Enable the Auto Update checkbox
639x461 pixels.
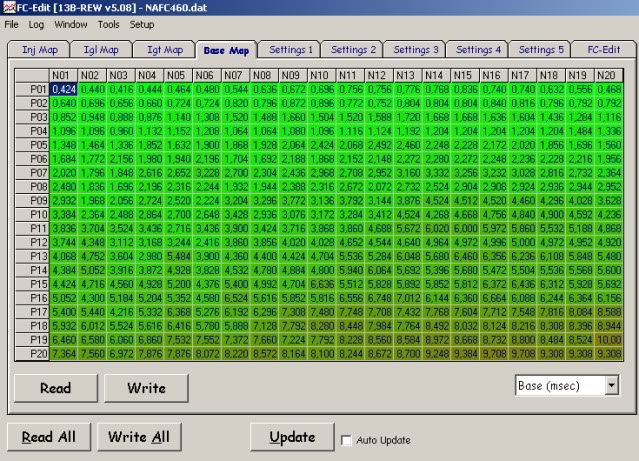tap(346, 440)
